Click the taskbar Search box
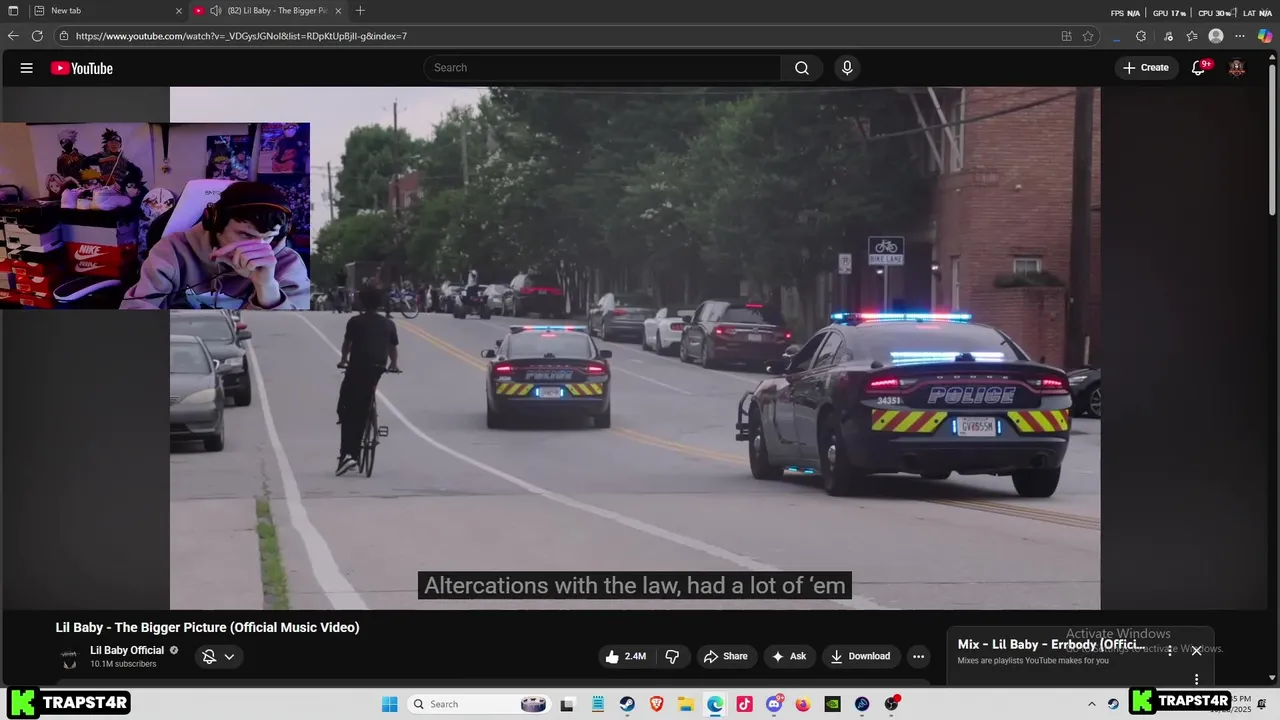Viewport: 1280px width, 720px height. pyautogui.click(x=480, y=704)
